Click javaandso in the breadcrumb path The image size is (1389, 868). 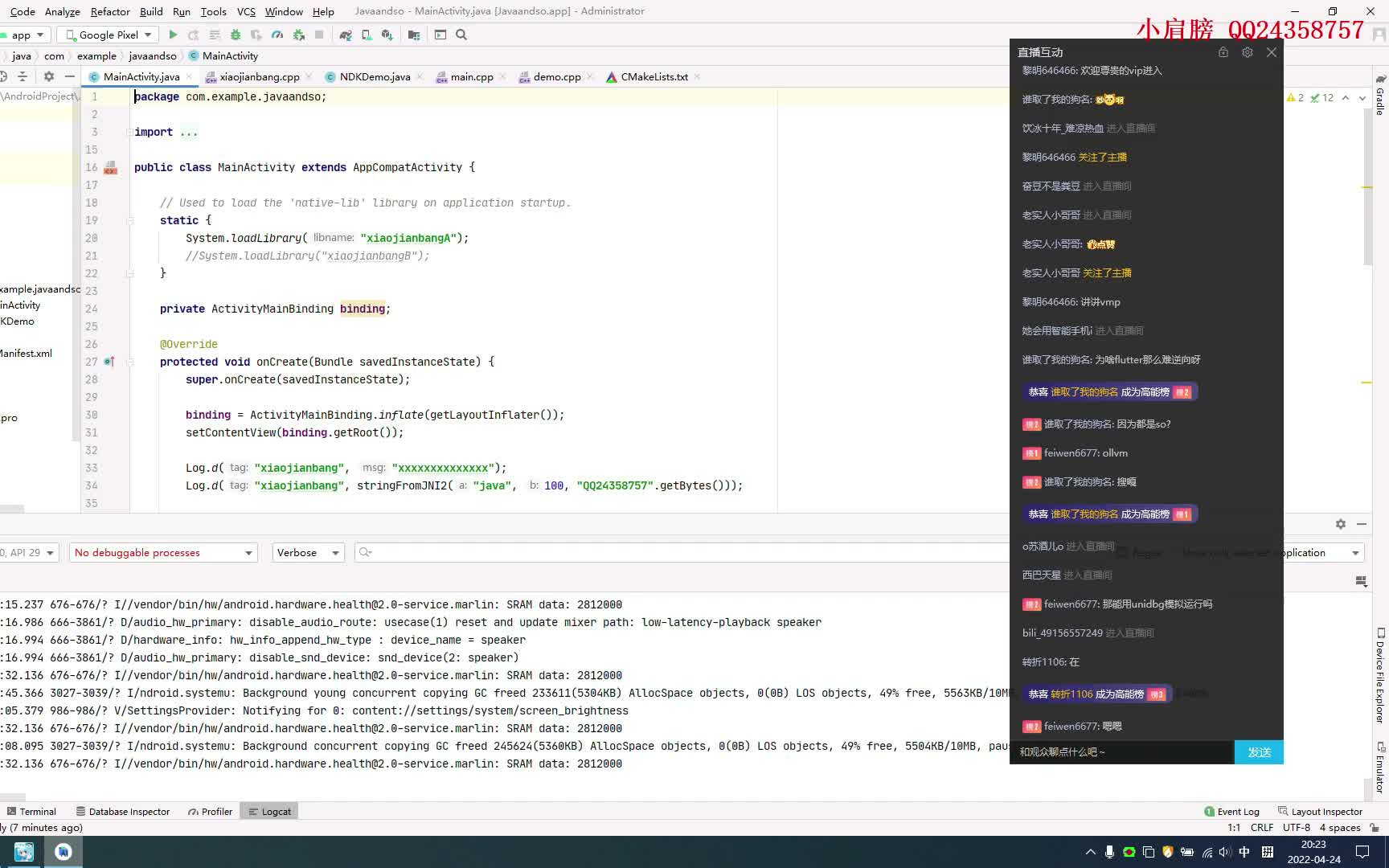coord(153,56)
